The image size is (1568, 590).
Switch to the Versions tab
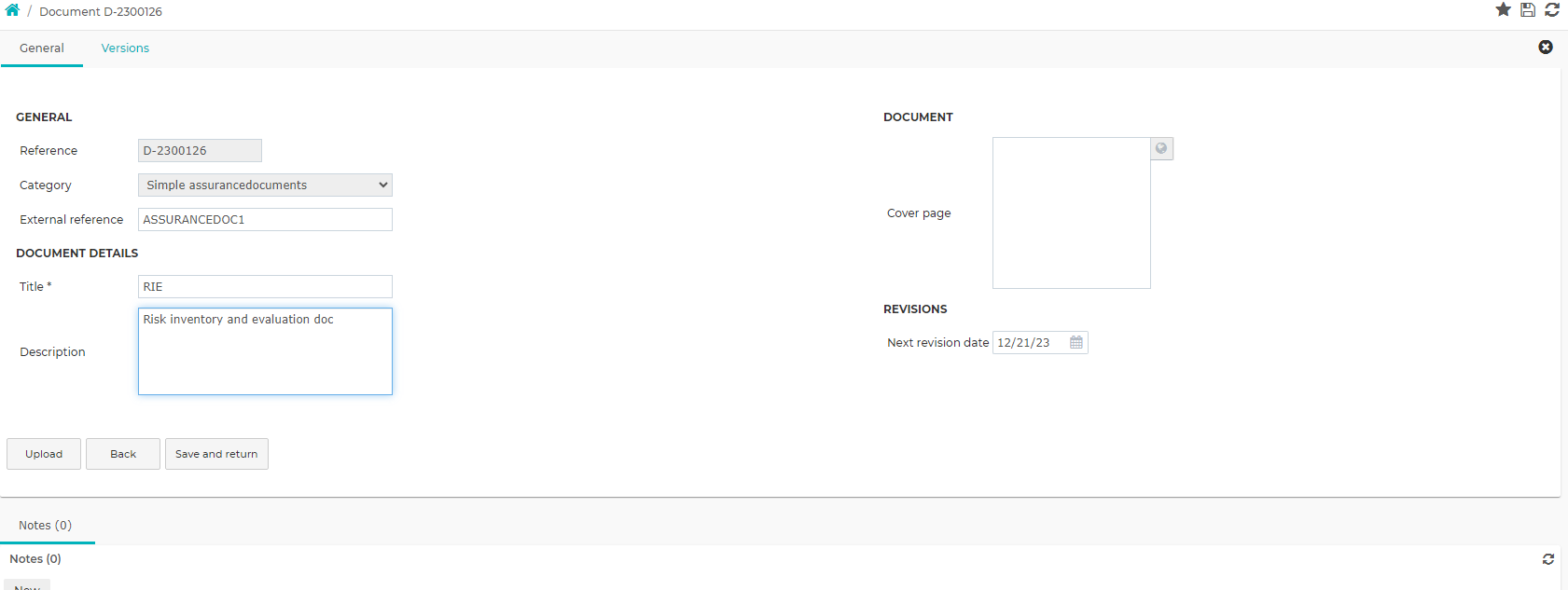(x=125, y=48)
